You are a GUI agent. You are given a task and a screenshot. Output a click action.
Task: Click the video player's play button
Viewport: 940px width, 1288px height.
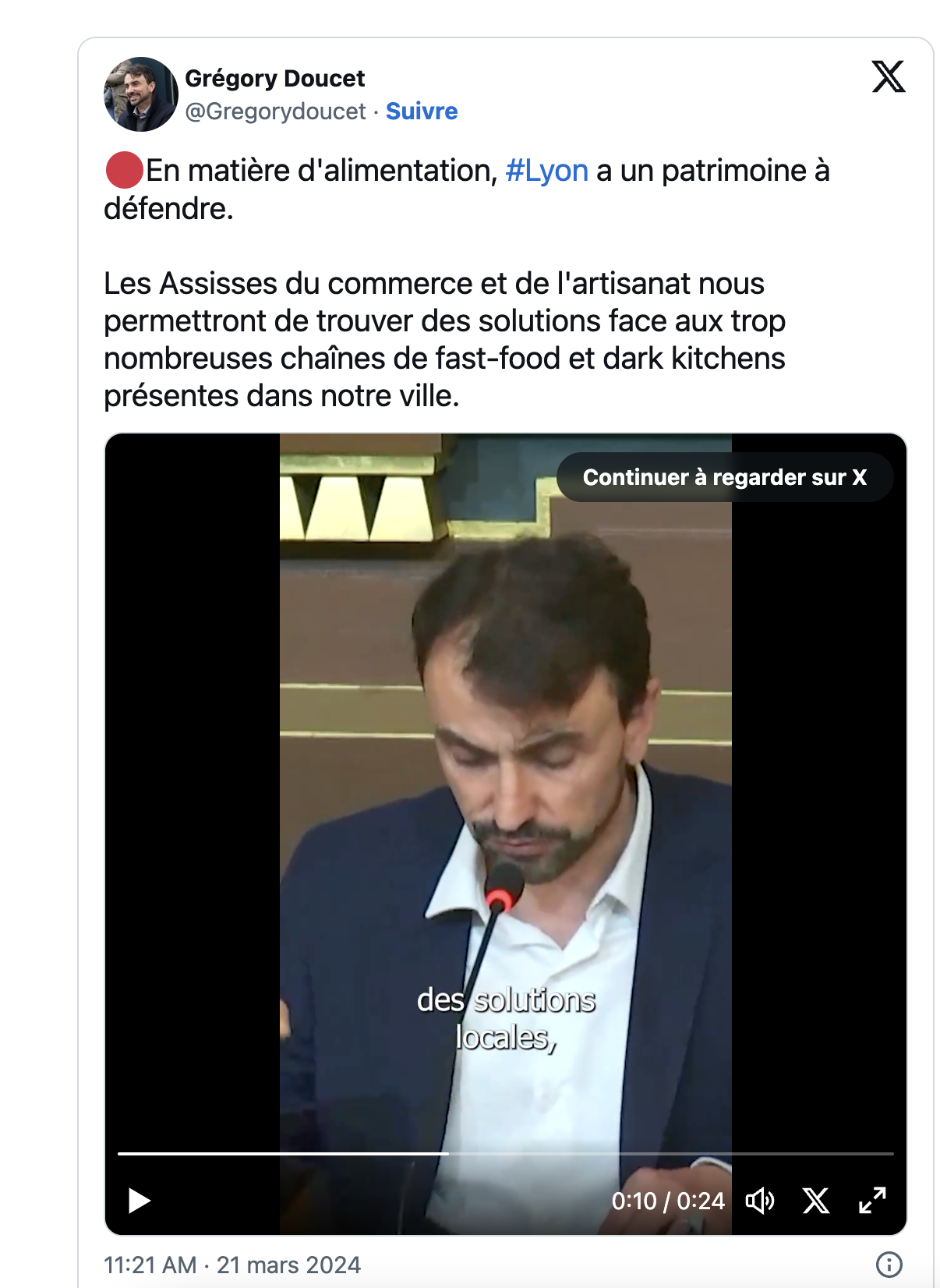(x=139, y=1201)
